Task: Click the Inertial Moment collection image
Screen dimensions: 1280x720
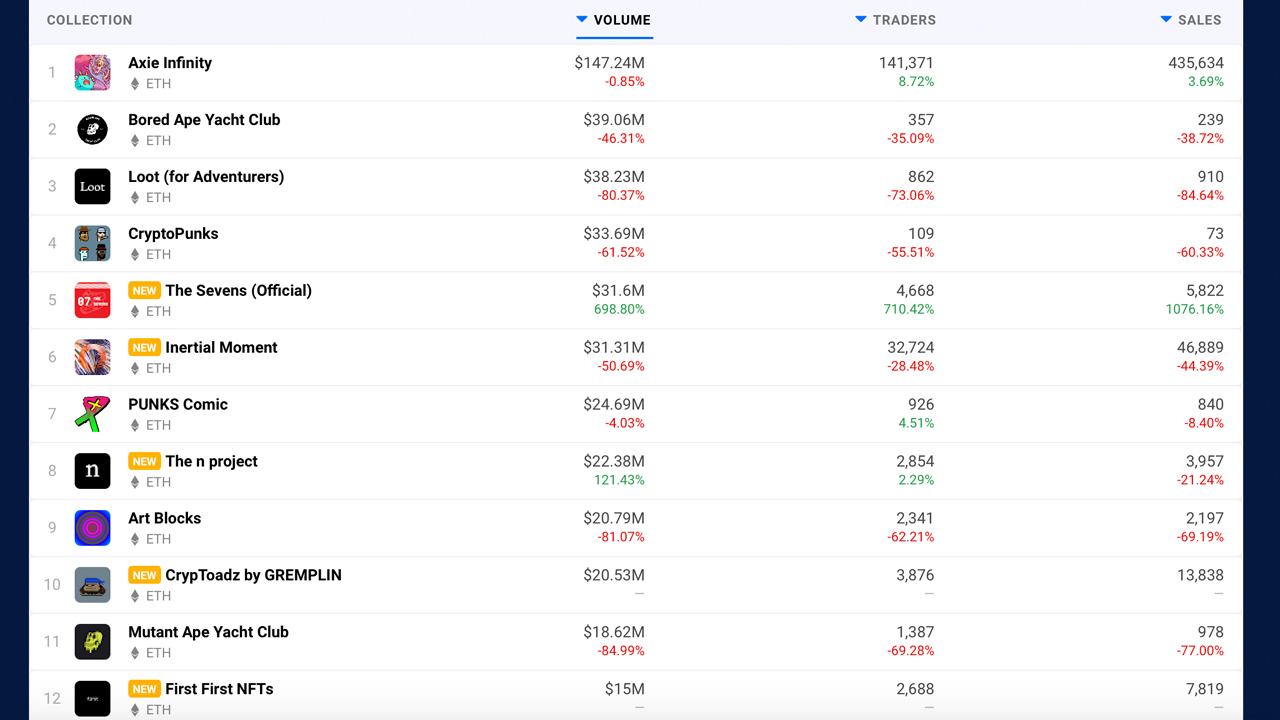Action: 92,358
